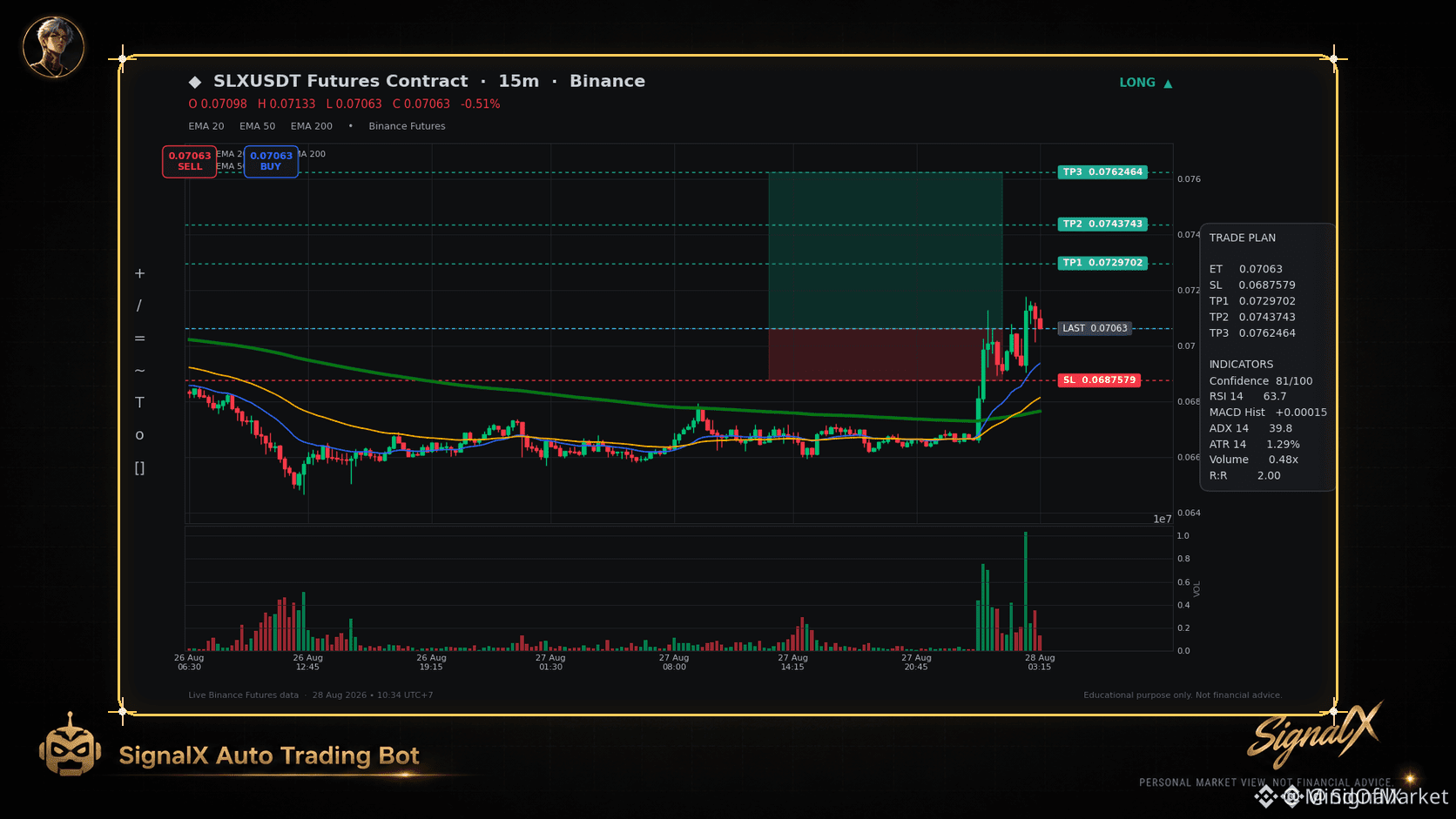Click the high price H 0.07133

tap(286, 104)
